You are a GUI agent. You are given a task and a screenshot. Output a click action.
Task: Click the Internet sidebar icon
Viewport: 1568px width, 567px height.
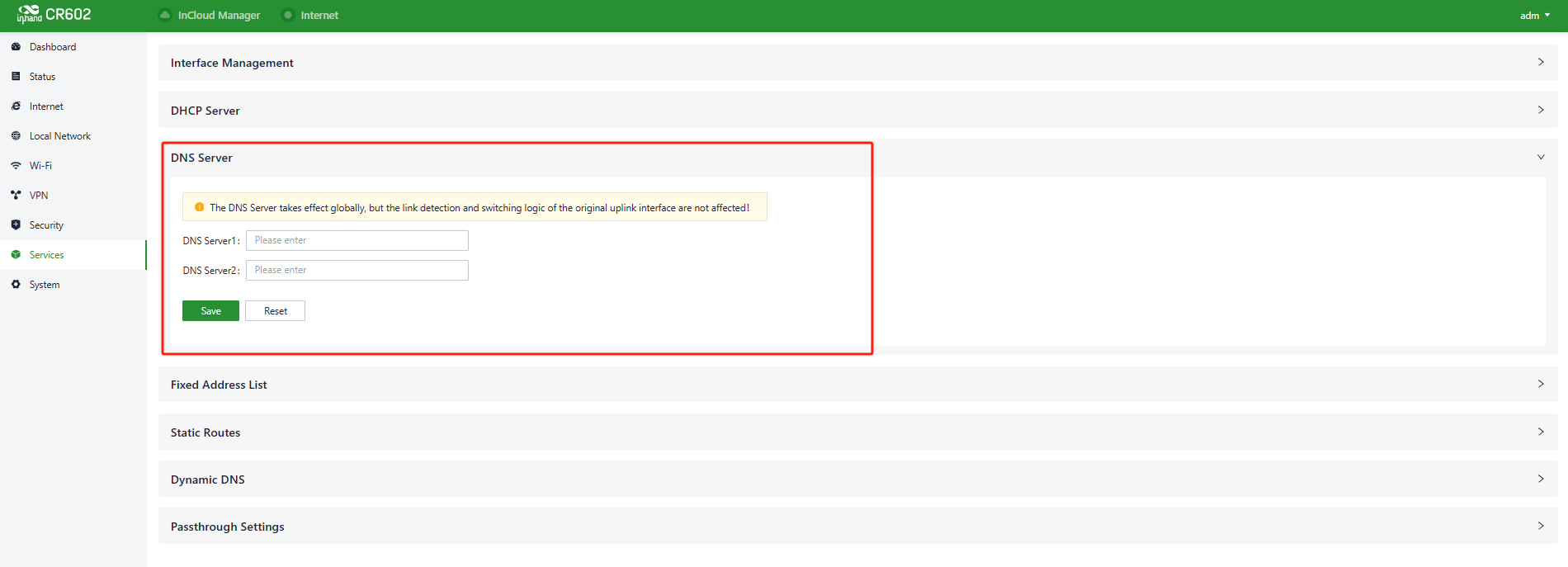point(16,106)
